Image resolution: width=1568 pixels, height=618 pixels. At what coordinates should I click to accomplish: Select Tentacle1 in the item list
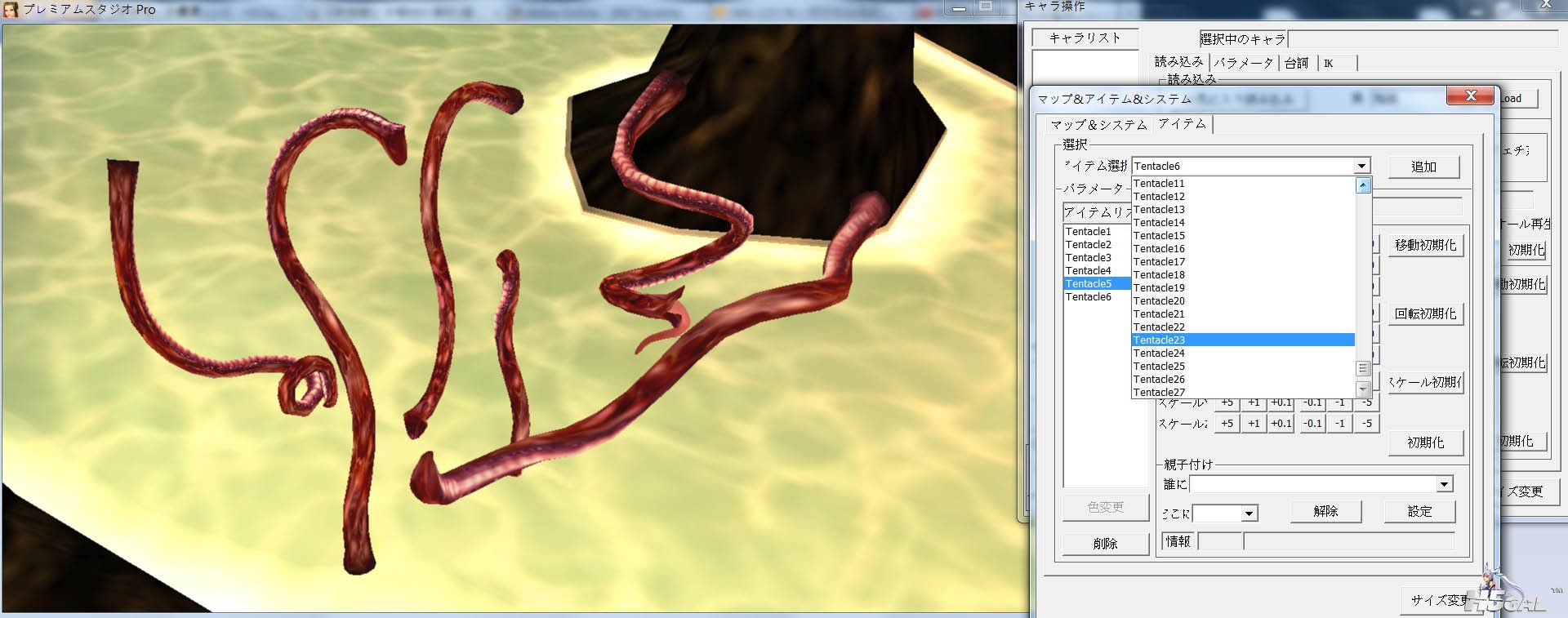(x=1098, y=232)
